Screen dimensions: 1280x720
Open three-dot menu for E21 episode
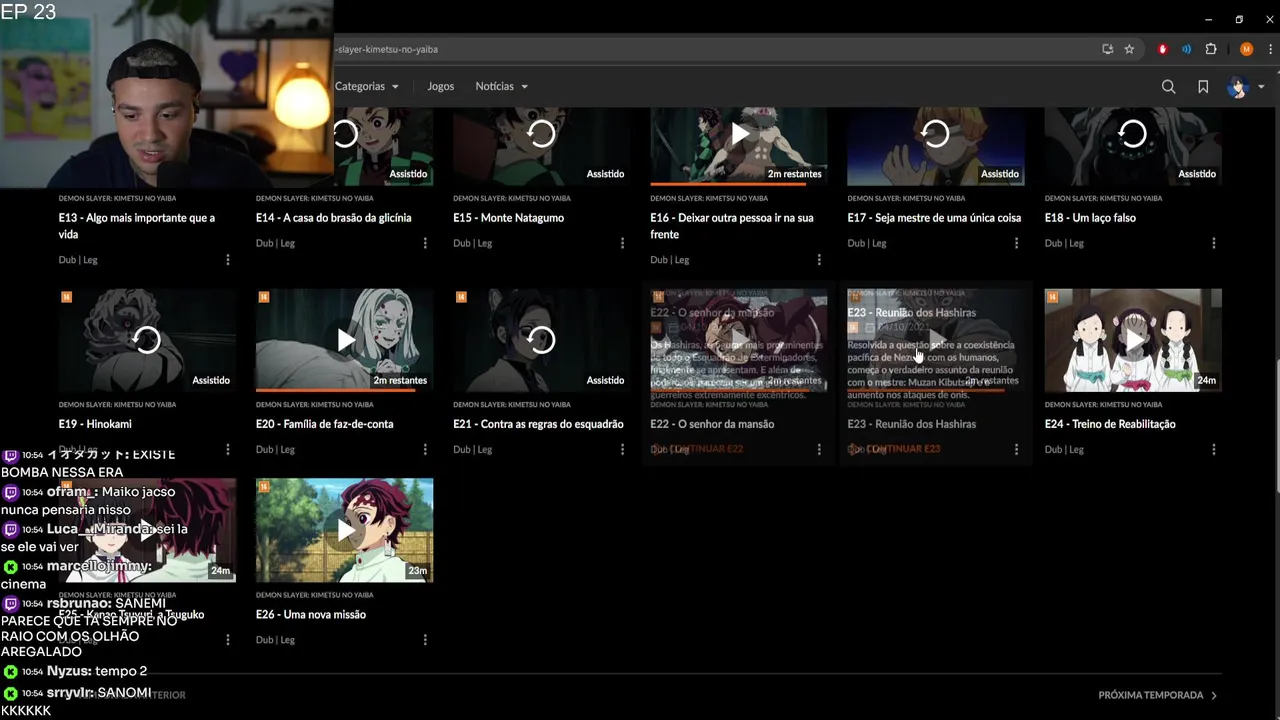coord(622,450)
